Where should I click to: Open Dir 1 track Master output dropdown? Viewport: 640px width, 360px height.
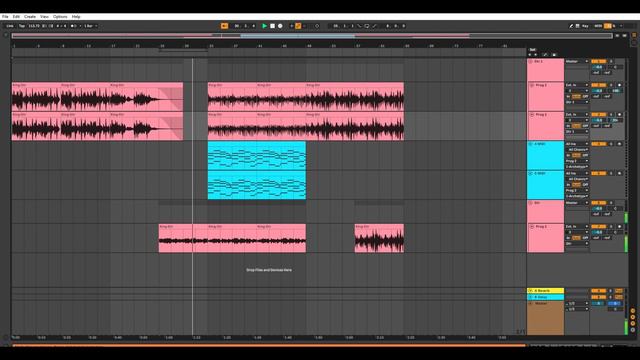(577, 61)
